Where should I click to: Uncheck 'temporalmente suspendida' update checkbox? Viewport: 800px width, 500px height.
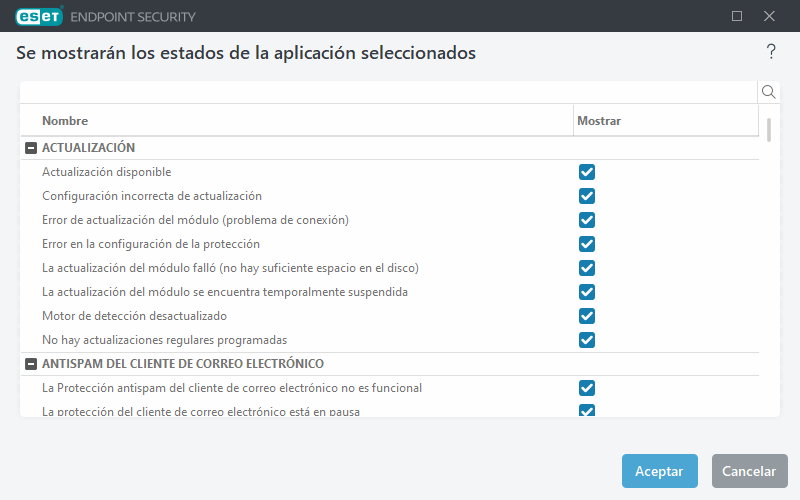click(x=587, y=292)
